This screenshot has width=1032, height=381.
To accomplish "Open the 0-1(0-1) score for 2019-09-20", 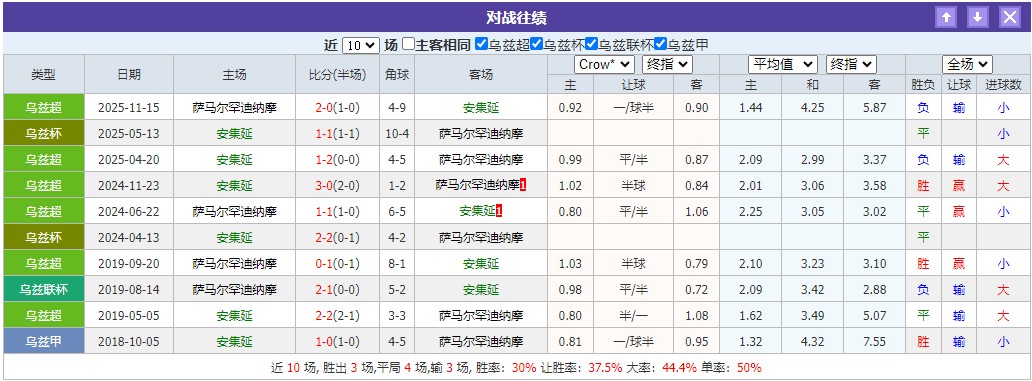I will [x=338, y=264].
